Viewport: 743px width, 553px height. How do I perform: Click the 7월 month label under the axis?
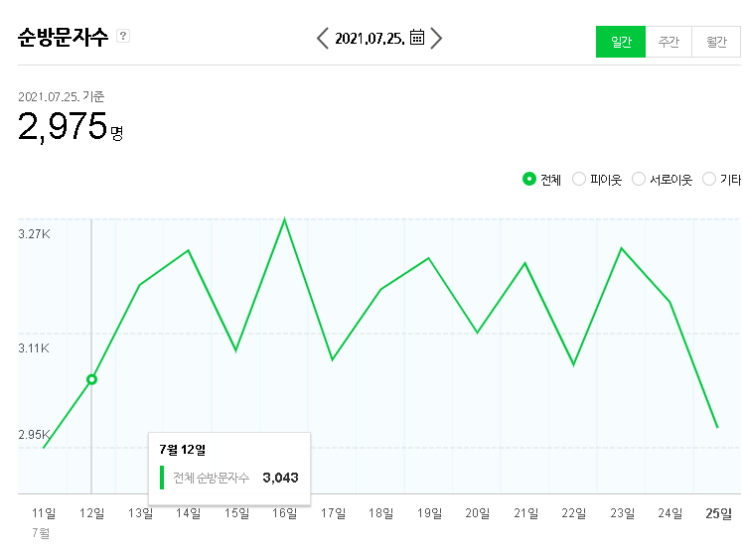41,533
